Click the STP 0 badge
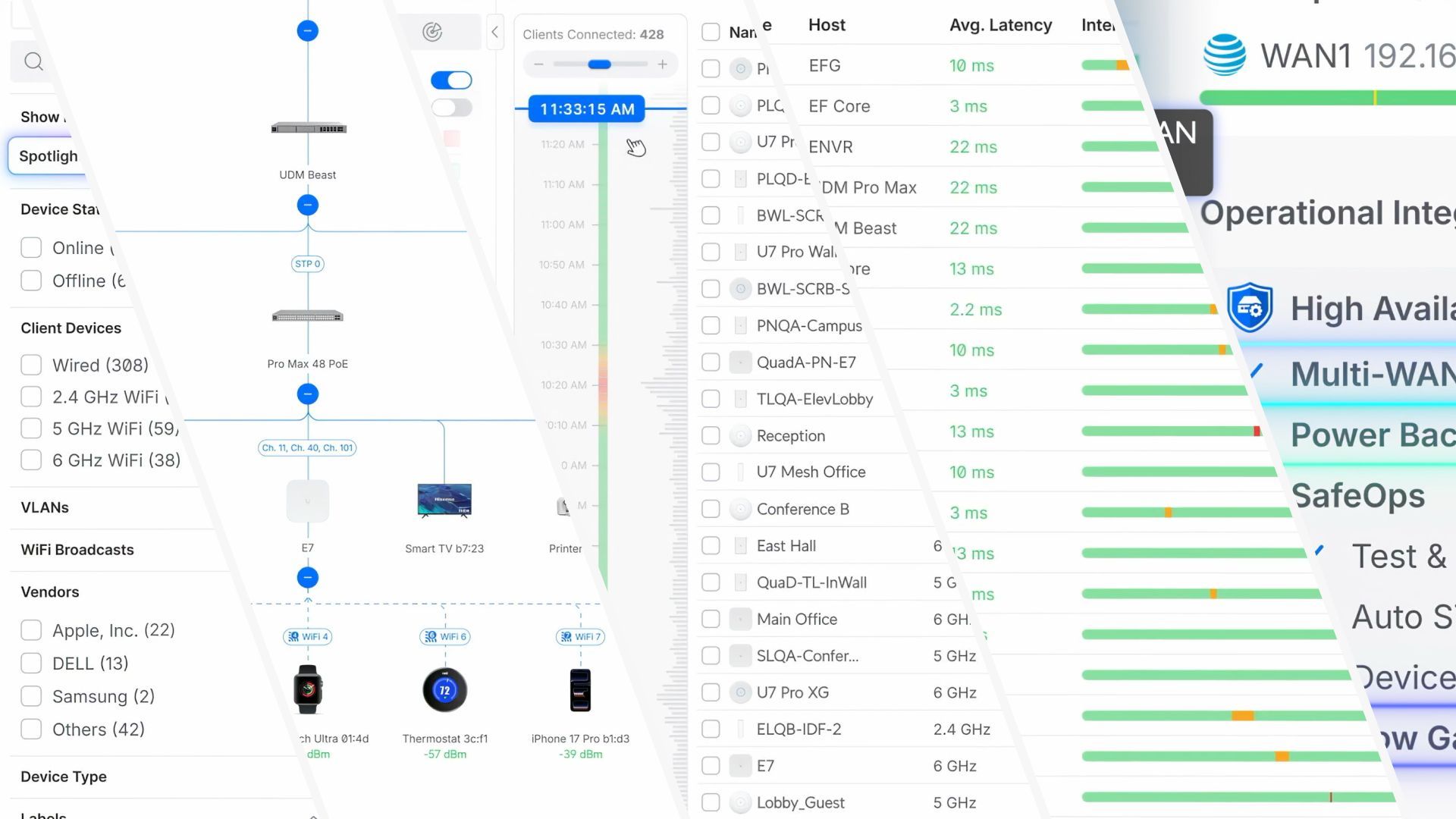1456x819 pixels. (x=308, y=264)
